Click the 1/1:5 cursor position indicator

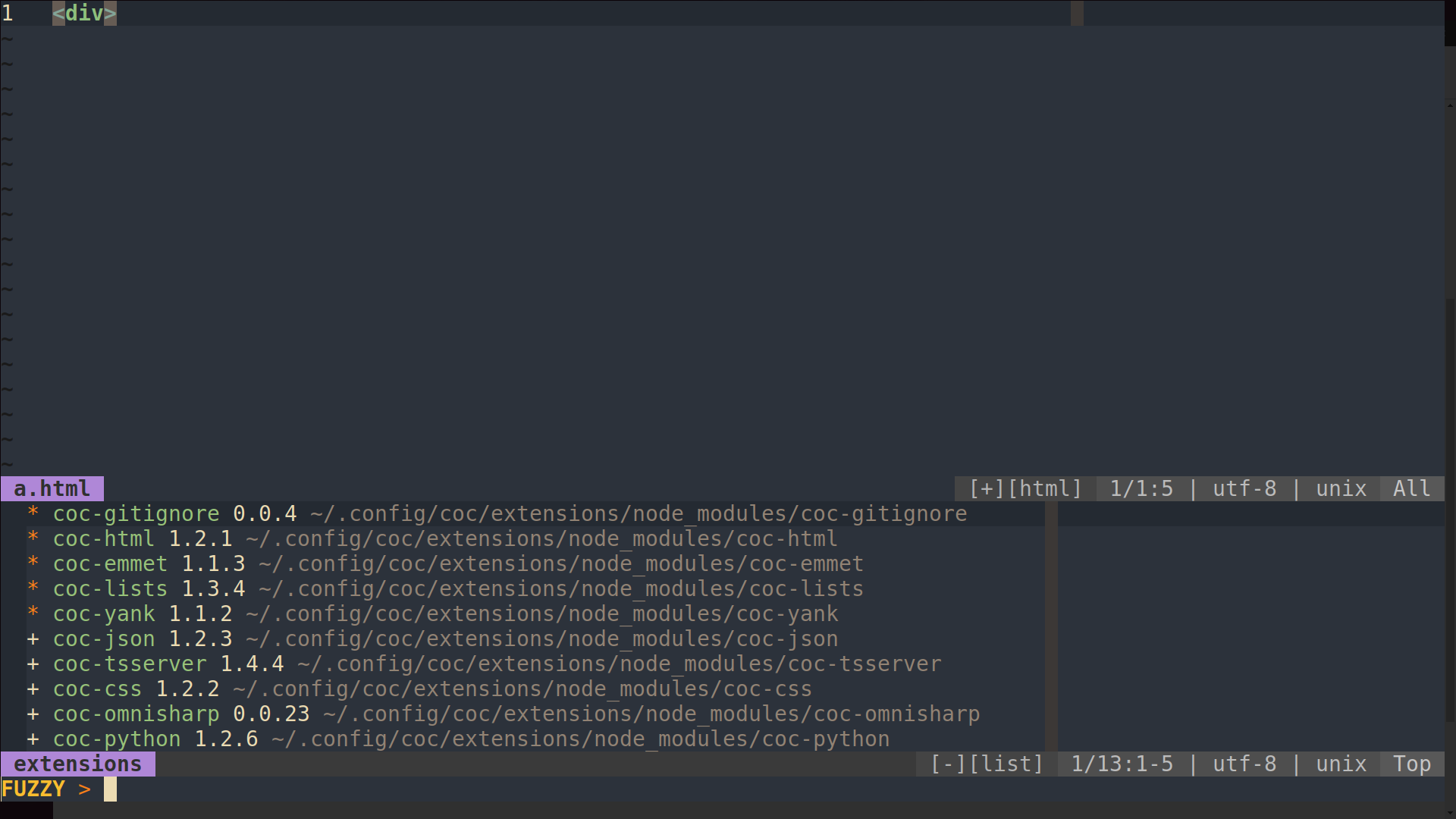(1142, 488)
